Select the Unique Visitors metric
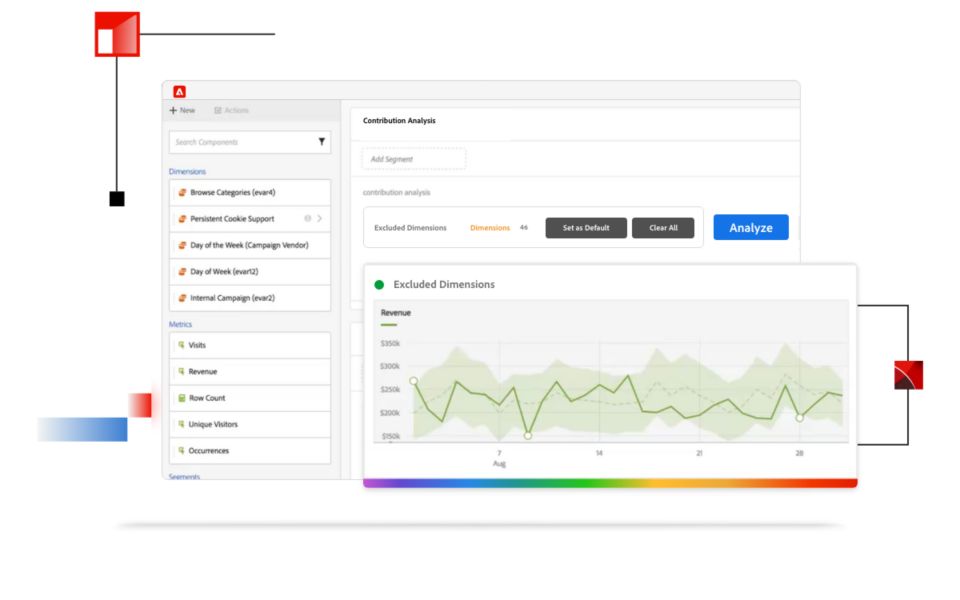 coord(250,424)
